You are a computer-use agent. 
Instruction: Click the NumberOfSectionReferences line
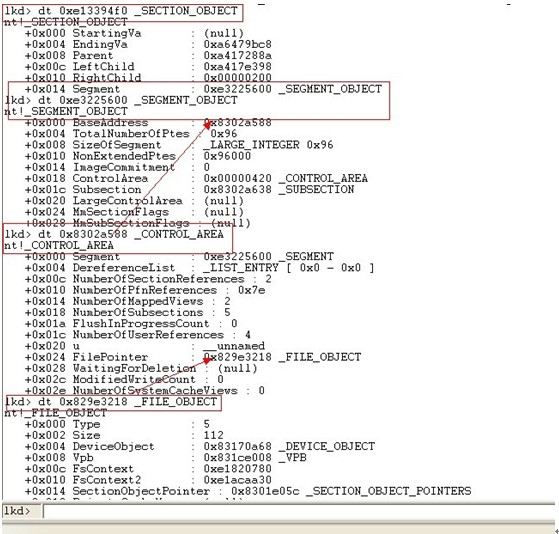148,279
